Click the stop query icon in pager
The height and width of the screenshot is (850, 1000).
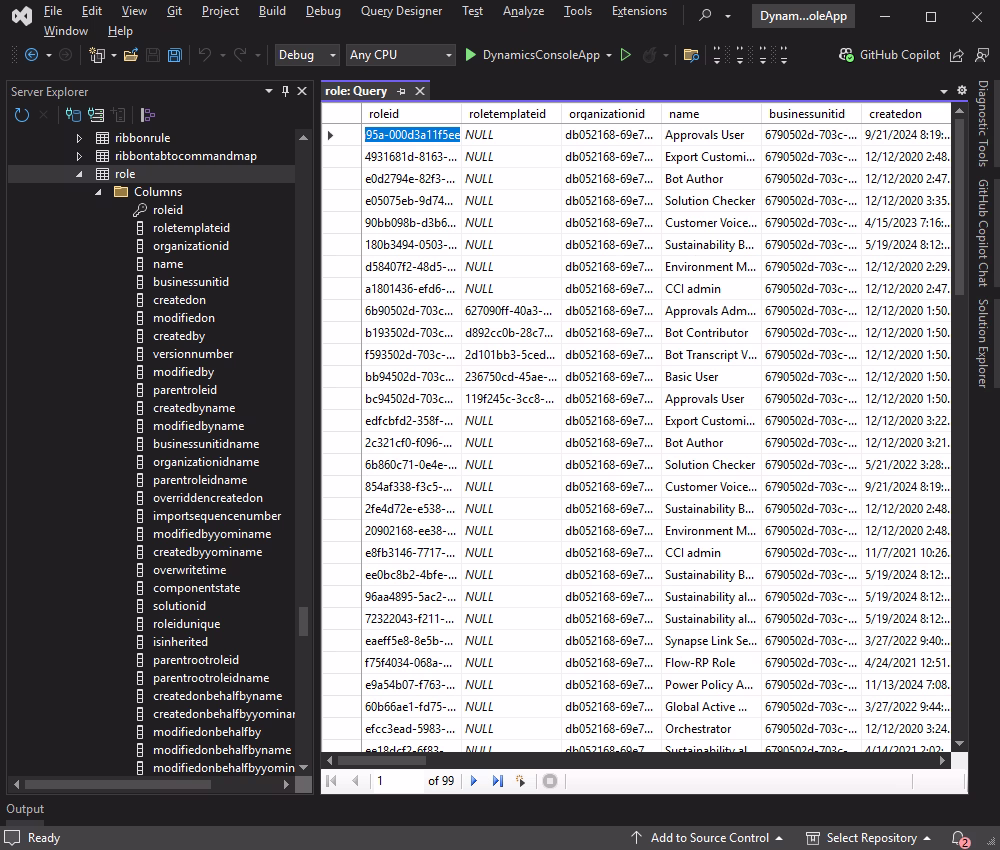click(550, 780)
